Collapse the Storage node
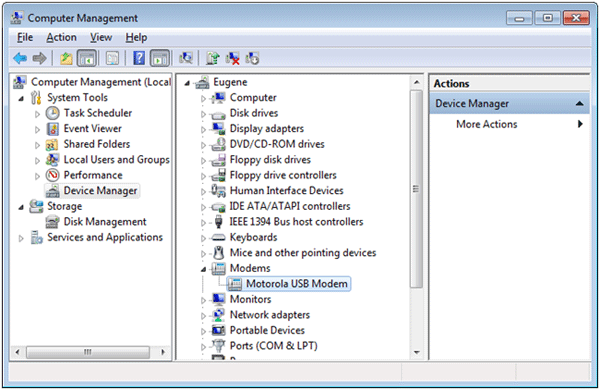Image resolution: width=600 pixels, height=390 pixels. pyautogui.click(x=21, y=207)
